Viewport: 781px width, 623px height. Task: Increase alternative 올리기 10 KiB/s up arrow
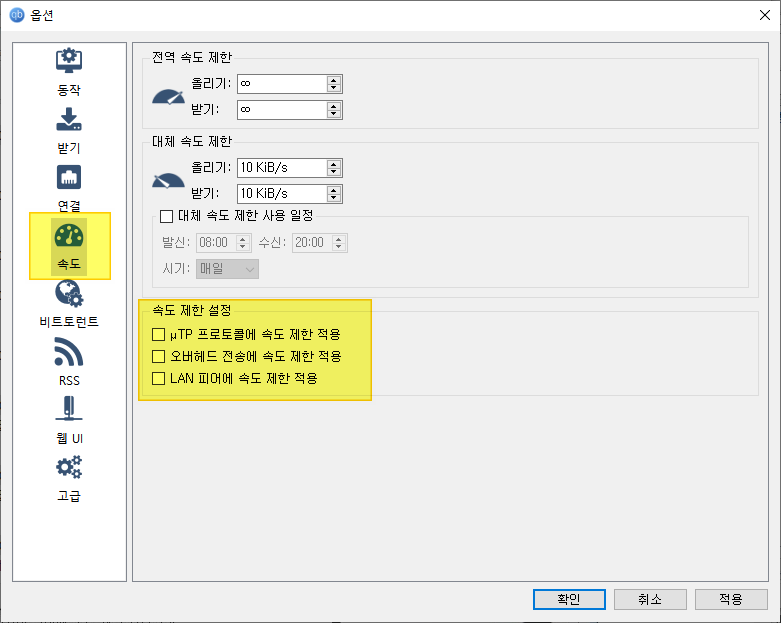point(334,164)
